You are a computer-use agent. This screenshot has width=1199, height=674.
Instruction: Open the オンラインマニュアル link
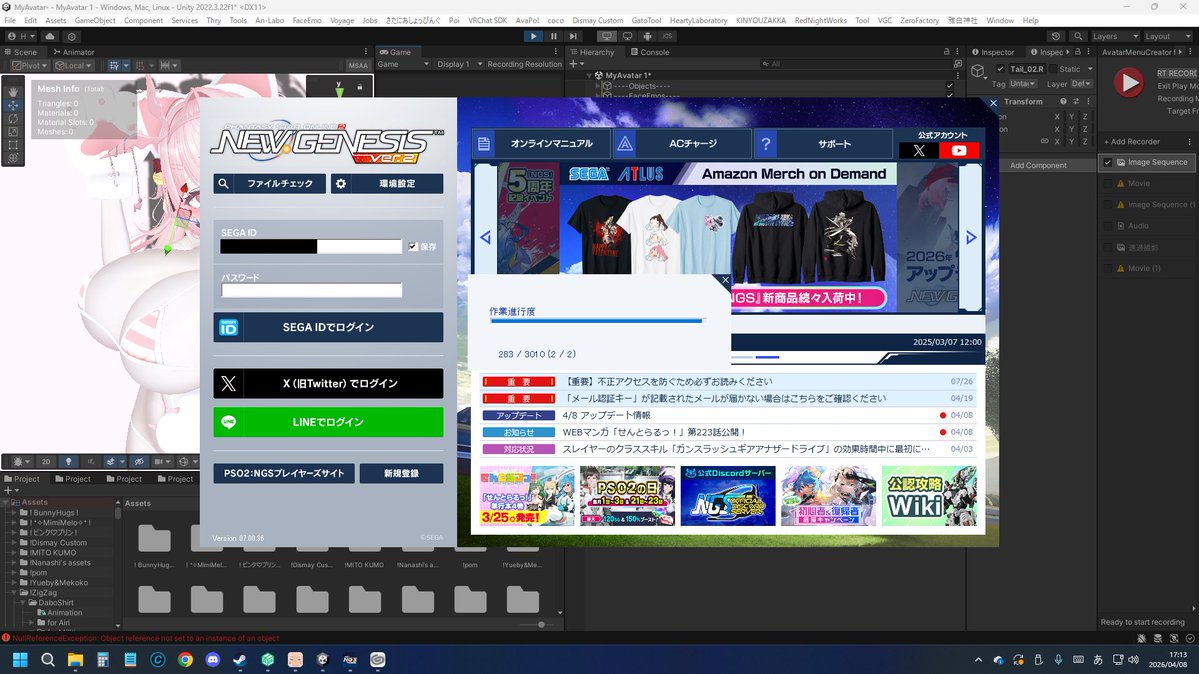pos(541,143)
